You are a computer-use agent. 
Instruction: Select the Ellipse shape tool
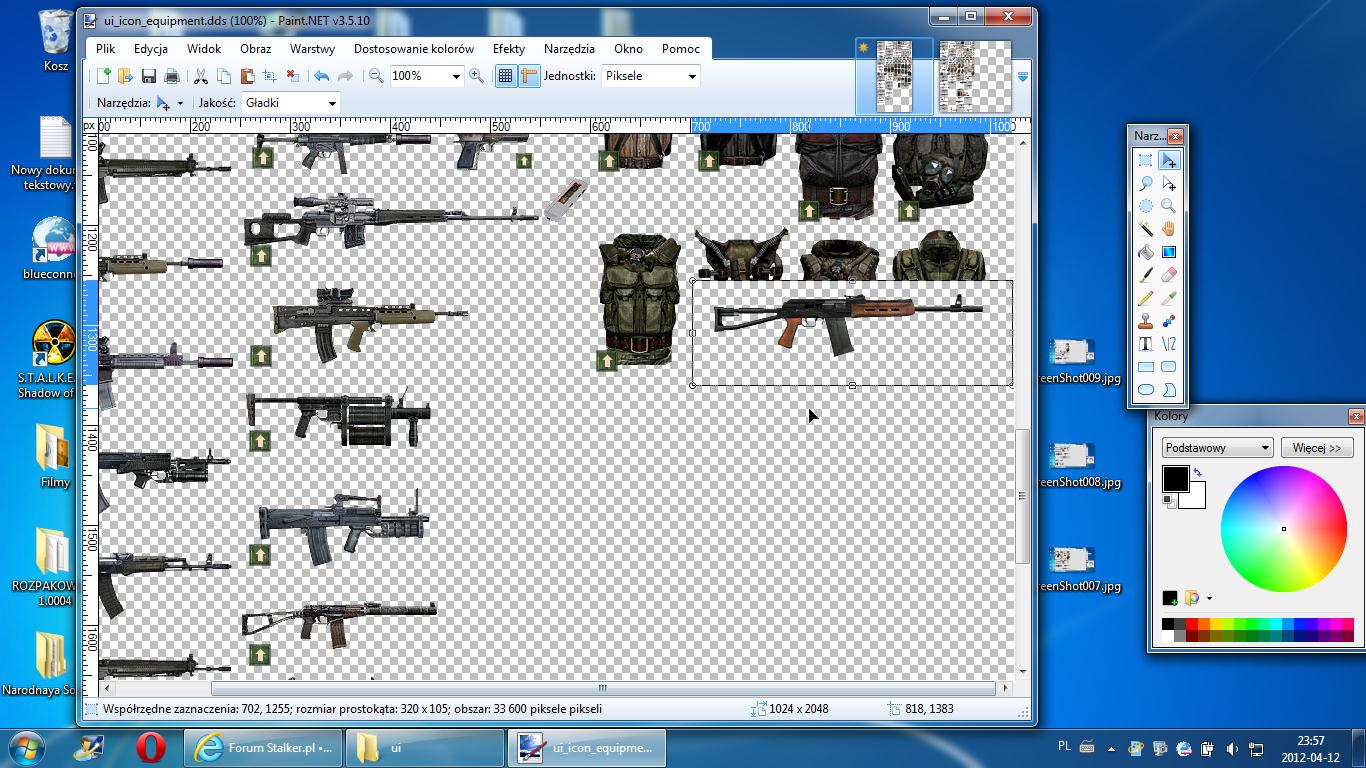click(x=1146, y=390)
